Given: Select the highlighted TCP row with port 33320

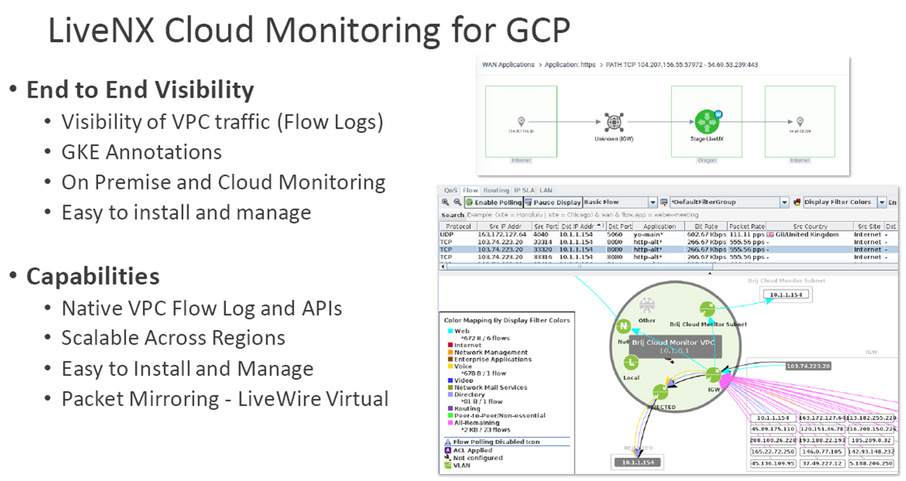Looking at the screenshot, I should [668, 249].
